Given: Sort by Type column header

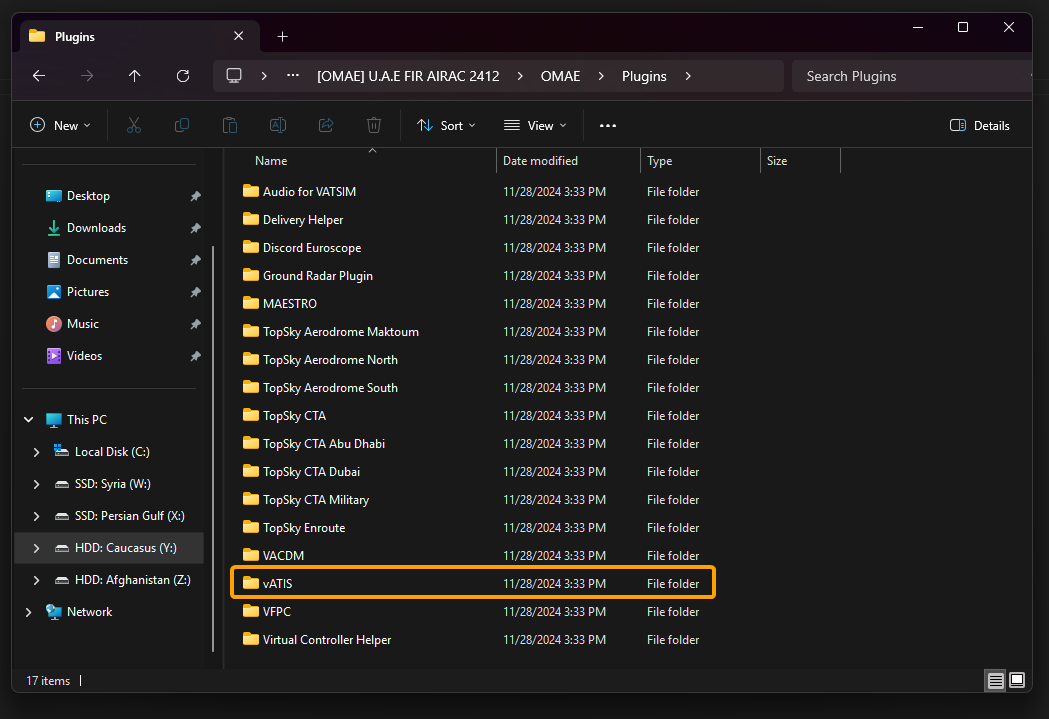Looking at the screenshot, I should click(x=700, y=161).
